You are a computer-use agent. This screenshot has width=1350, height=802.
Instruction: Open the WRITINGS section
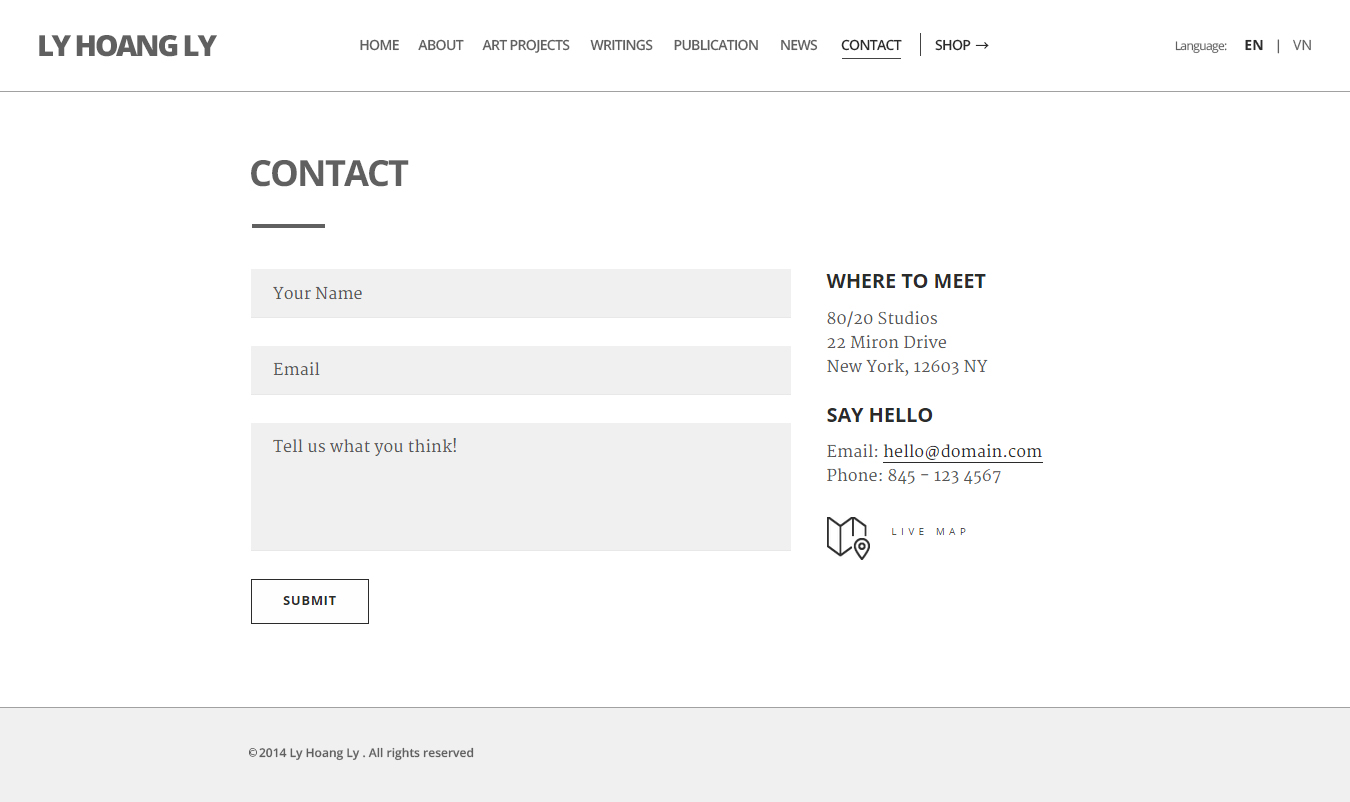[x=621, y=45]
